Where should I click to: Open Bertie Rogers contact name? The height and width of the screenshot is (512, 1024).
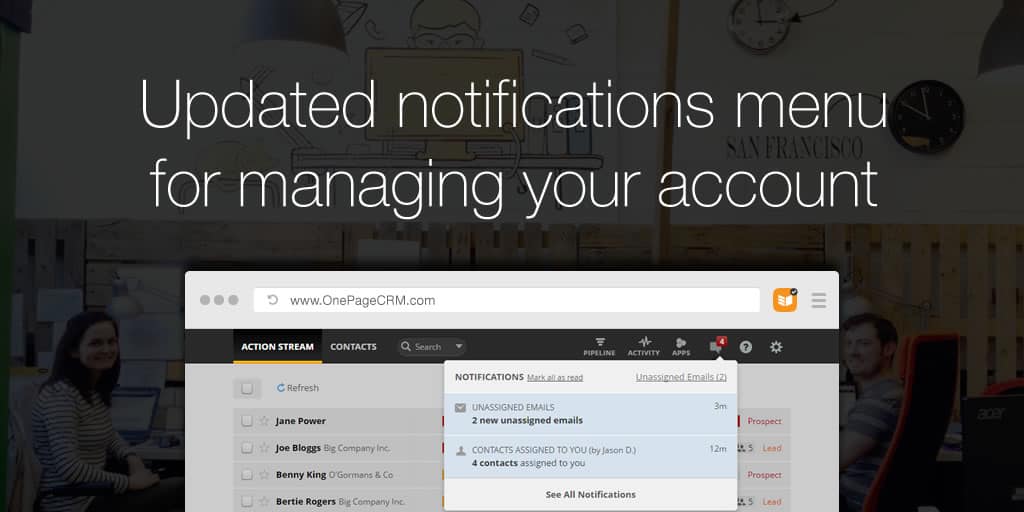[306, 502]
